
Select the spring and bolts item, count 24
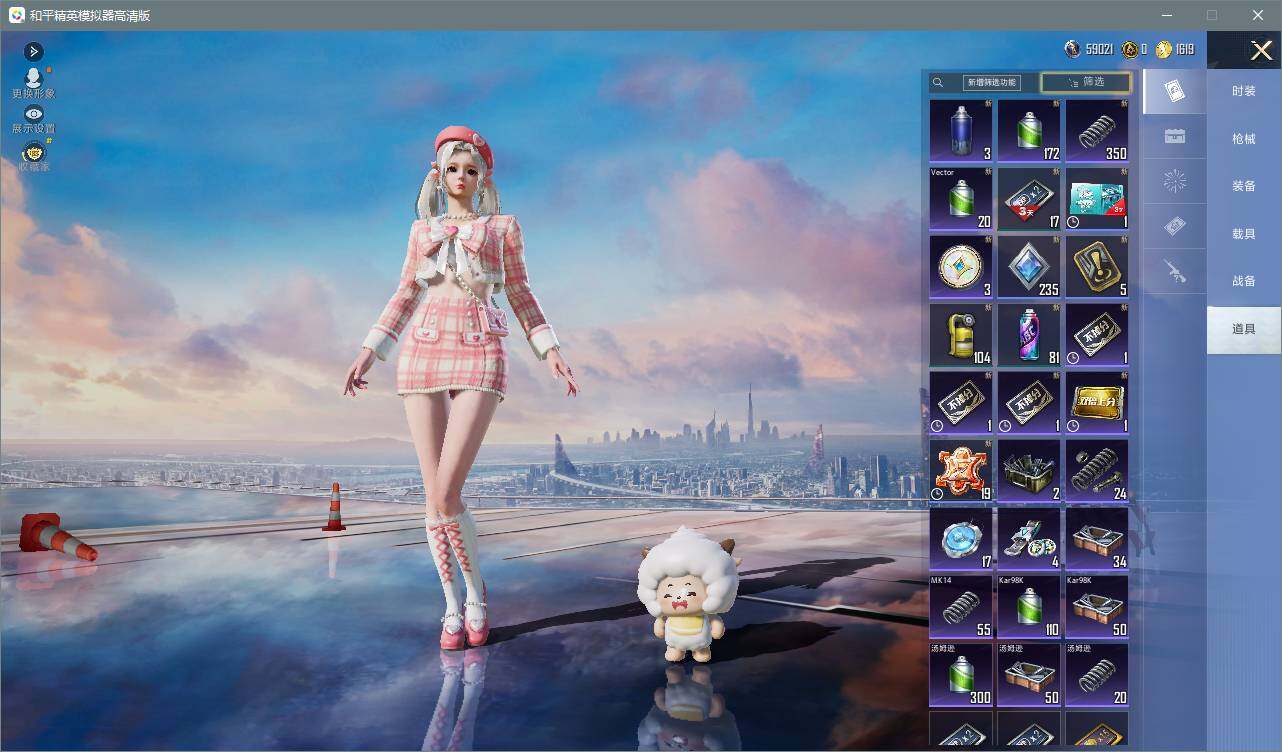pyautogui.click(x=1097, y=471)
